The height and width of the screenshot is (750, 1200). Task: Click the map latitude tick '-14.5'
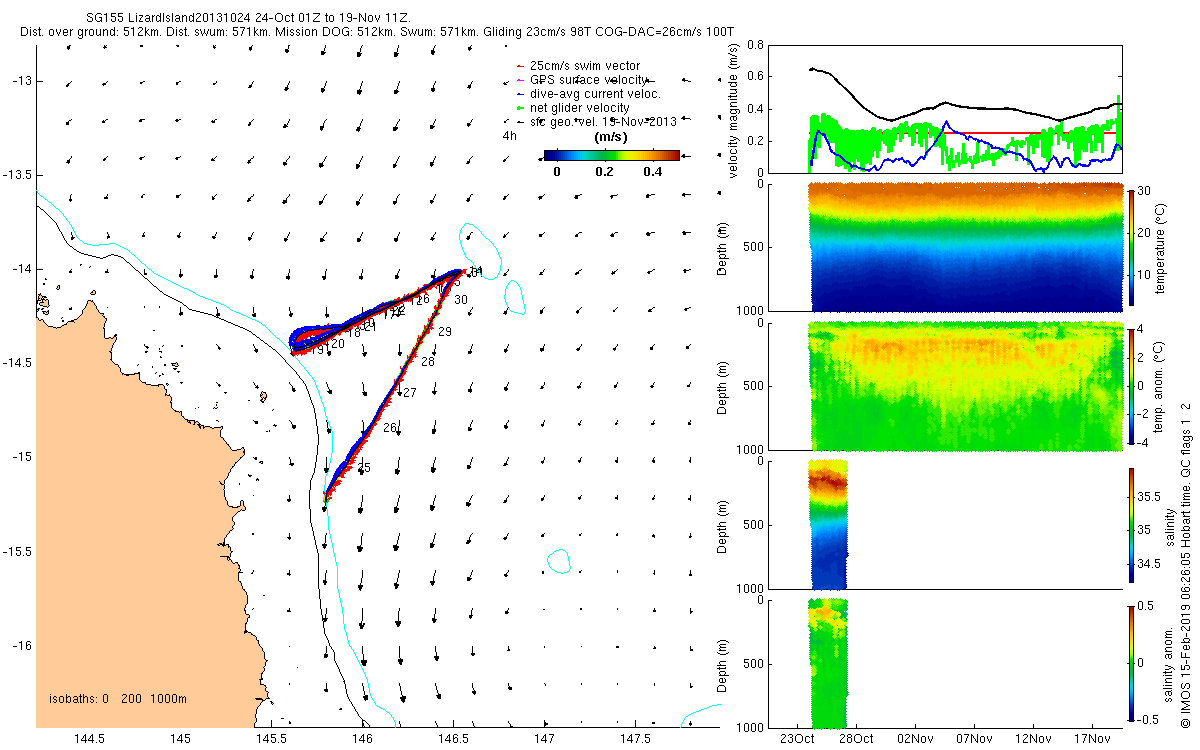pyautogui.click(x=19, y=363)
